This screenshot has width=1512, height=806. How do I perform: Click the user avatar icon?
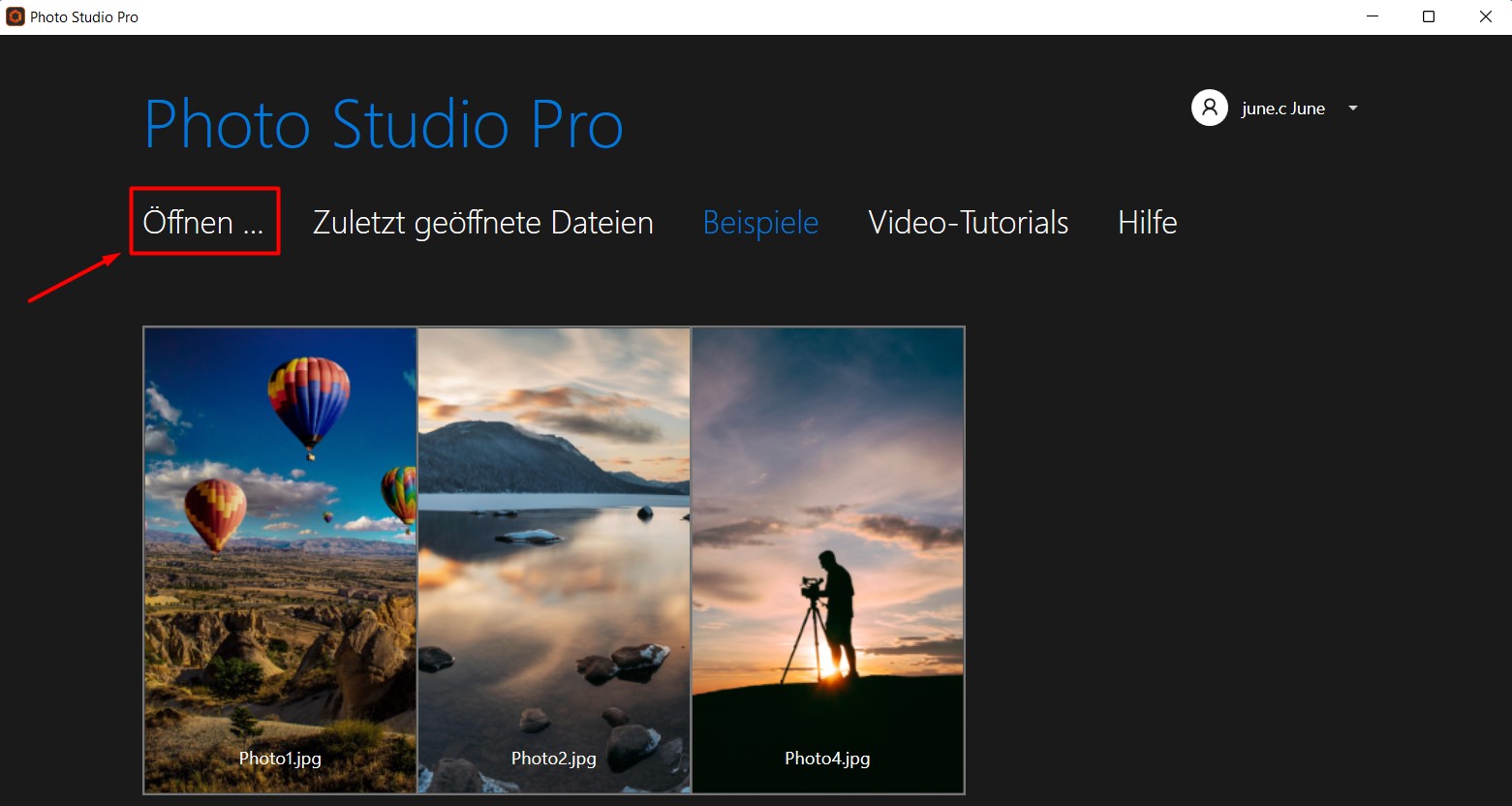(1209, 108)
